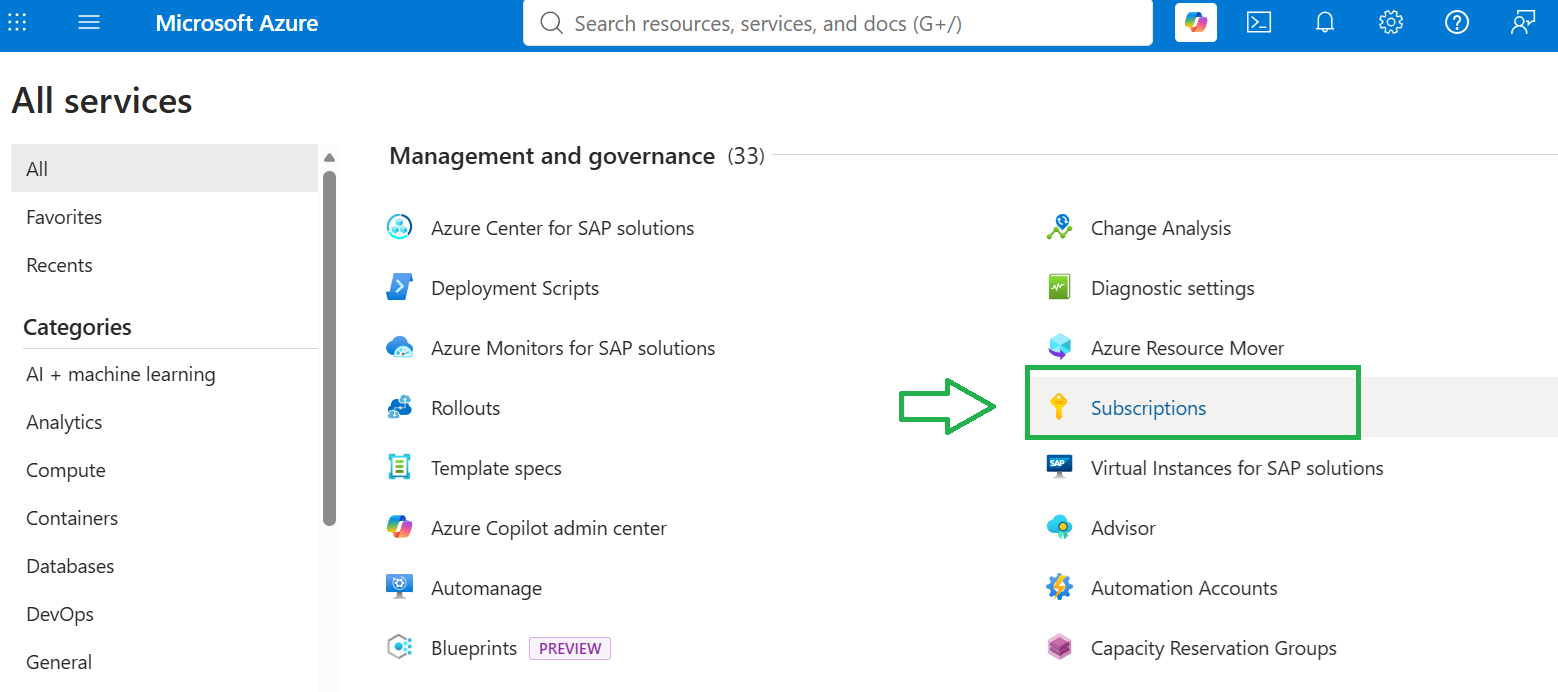Open Azure Monitors for SAP solutions link
The image size is (1558, 692).
click(573, 348)
